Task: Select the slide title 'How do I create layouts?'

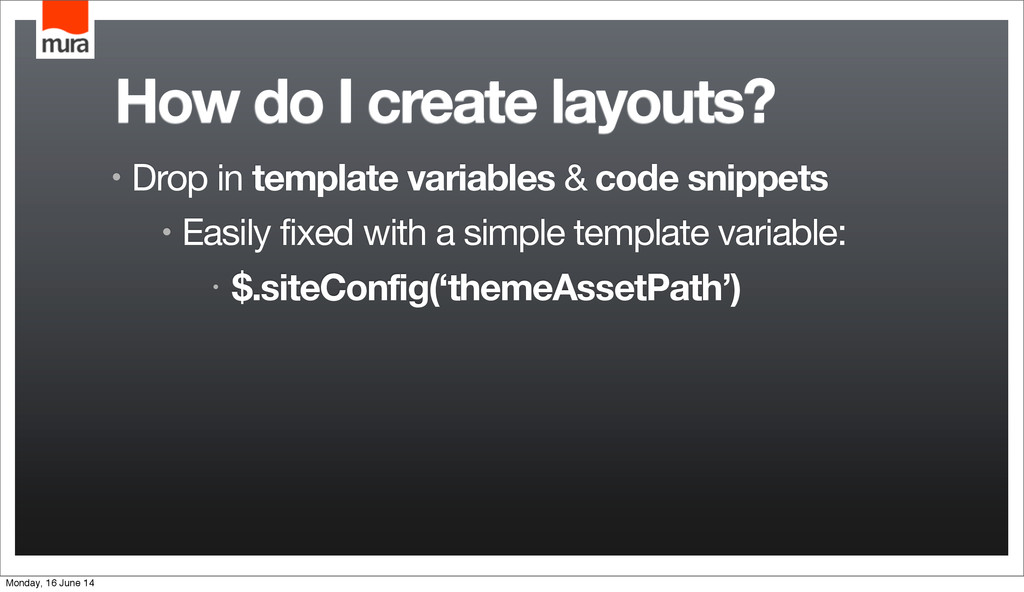Action: [445, 105]
